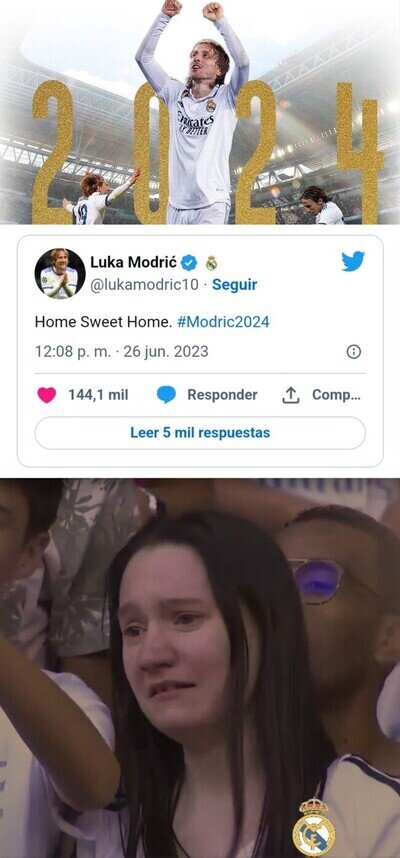
Task: Click the 144,1 mil likes count
Action: tap(98, 395)
